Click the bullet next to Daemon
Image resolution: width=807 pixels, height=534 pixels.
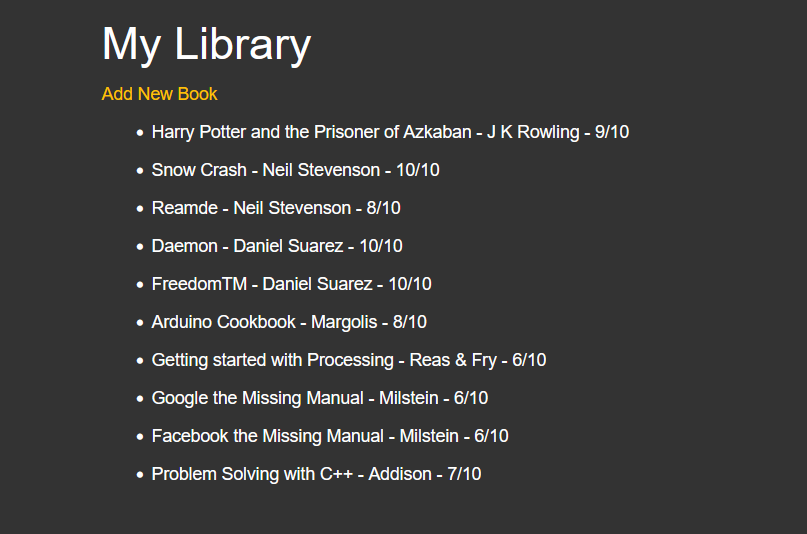(140, 246)
